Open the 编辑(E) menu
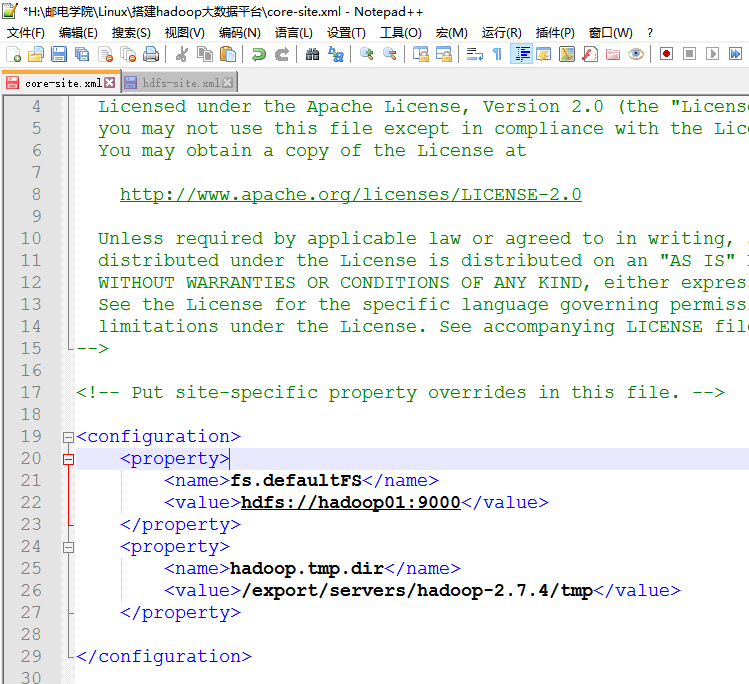The width and height of the screenshot is (749, 684). pyautogui.click(x=78, y=33)
